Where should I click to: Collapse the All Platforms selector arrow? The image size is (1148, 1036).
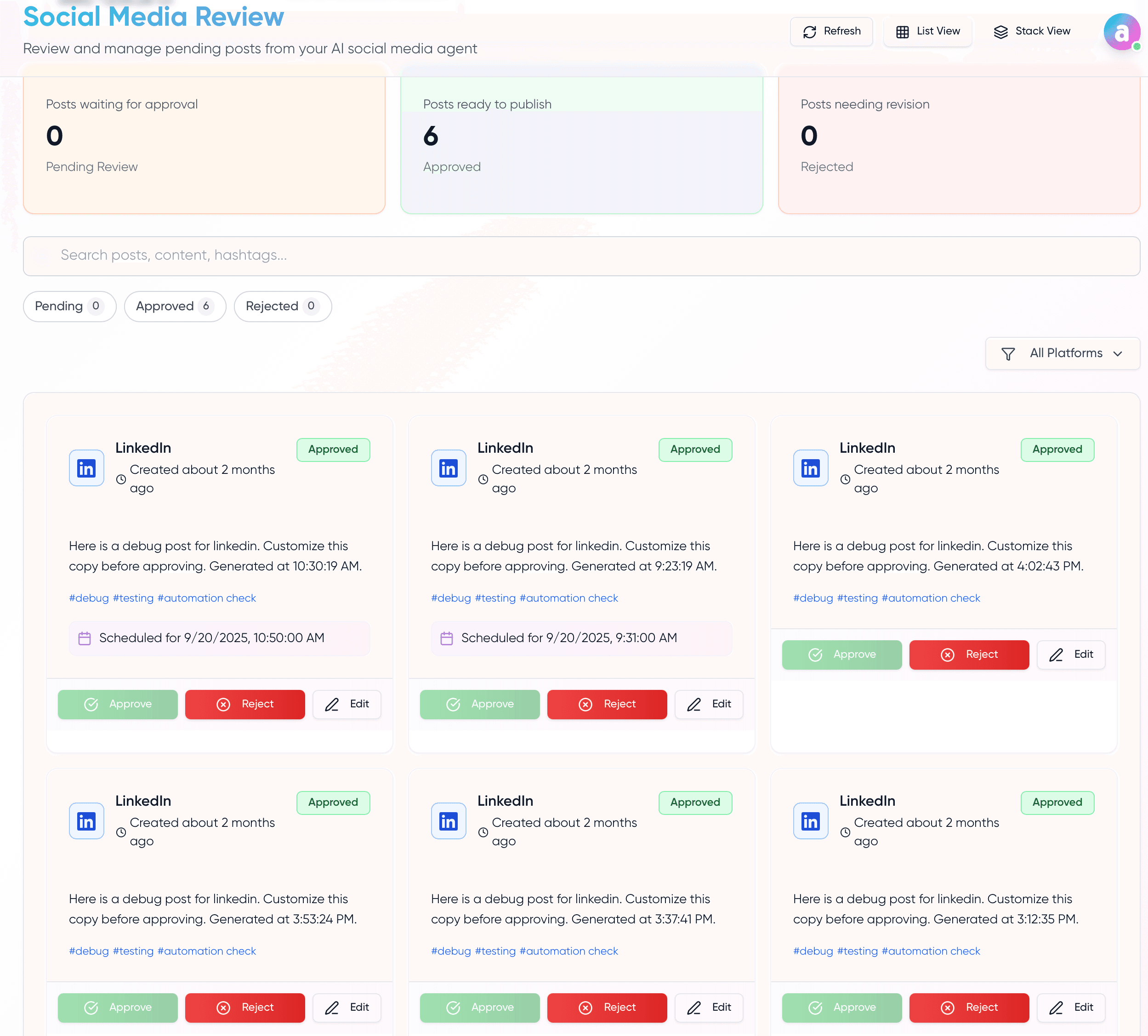(x=1117, y=353)
